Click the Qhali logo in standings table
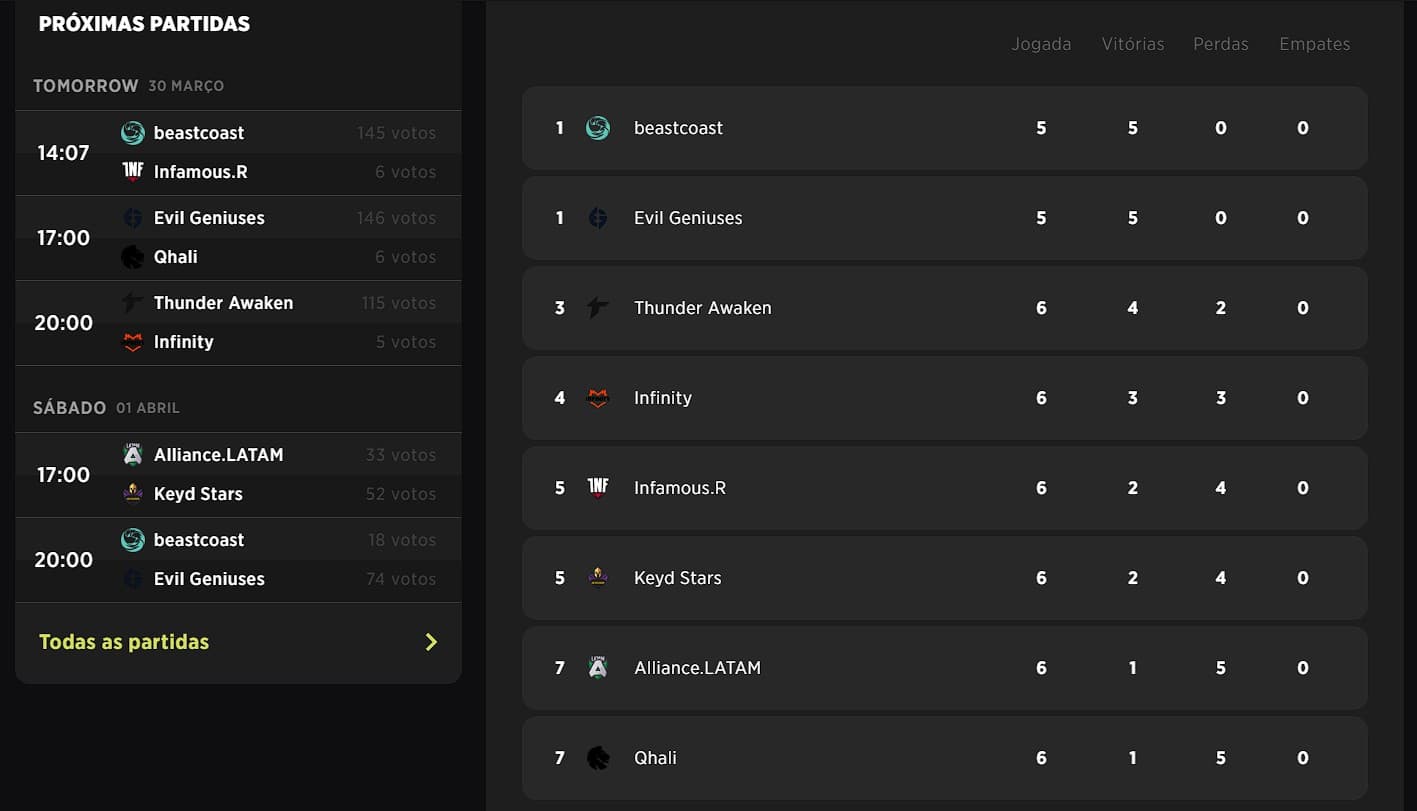The width and height of the screenshot is (1417, 811). click(x=598, y=758)
